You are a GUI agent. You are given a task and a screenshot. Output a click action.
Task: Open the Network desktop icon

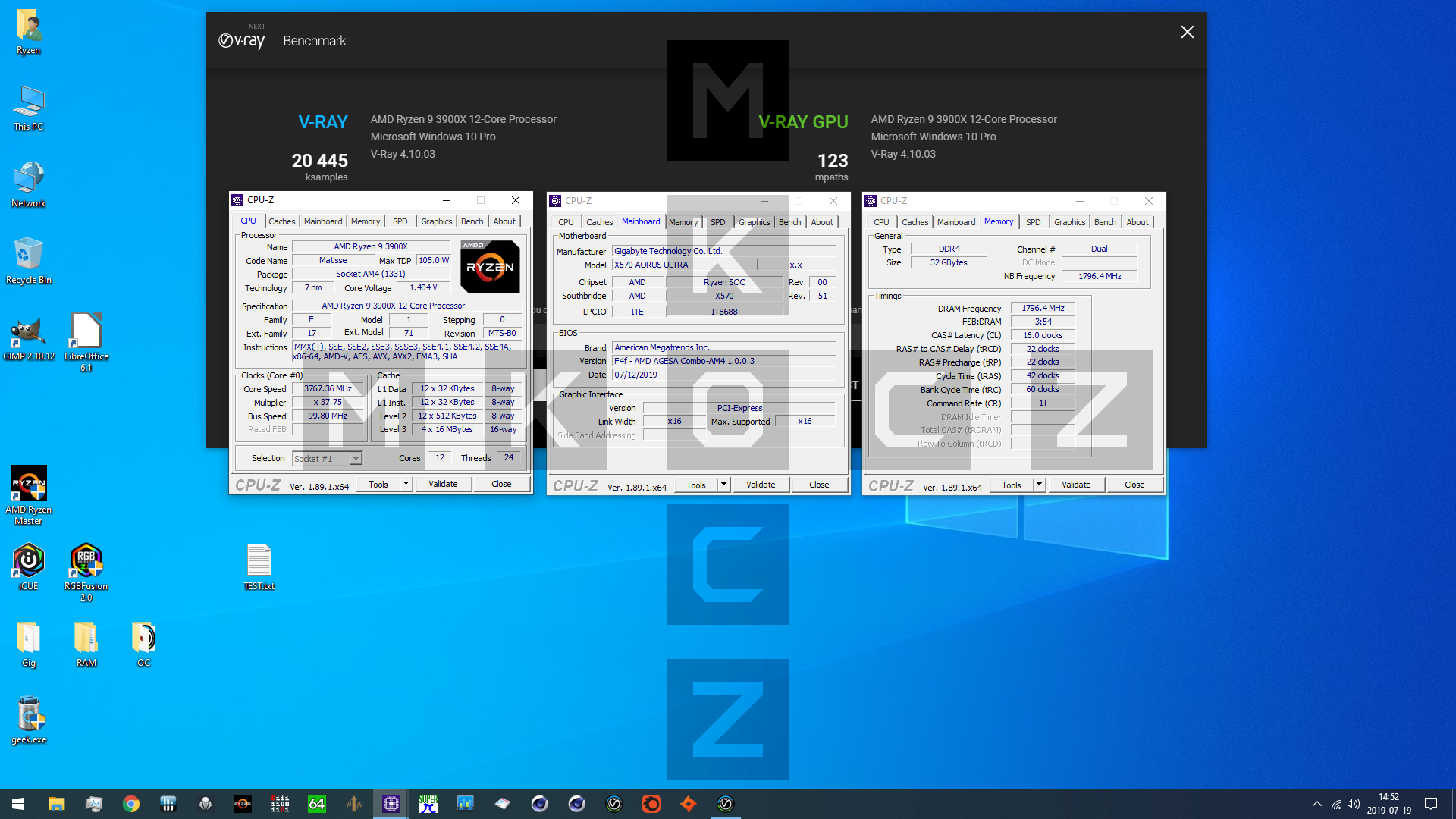point(28,185)
